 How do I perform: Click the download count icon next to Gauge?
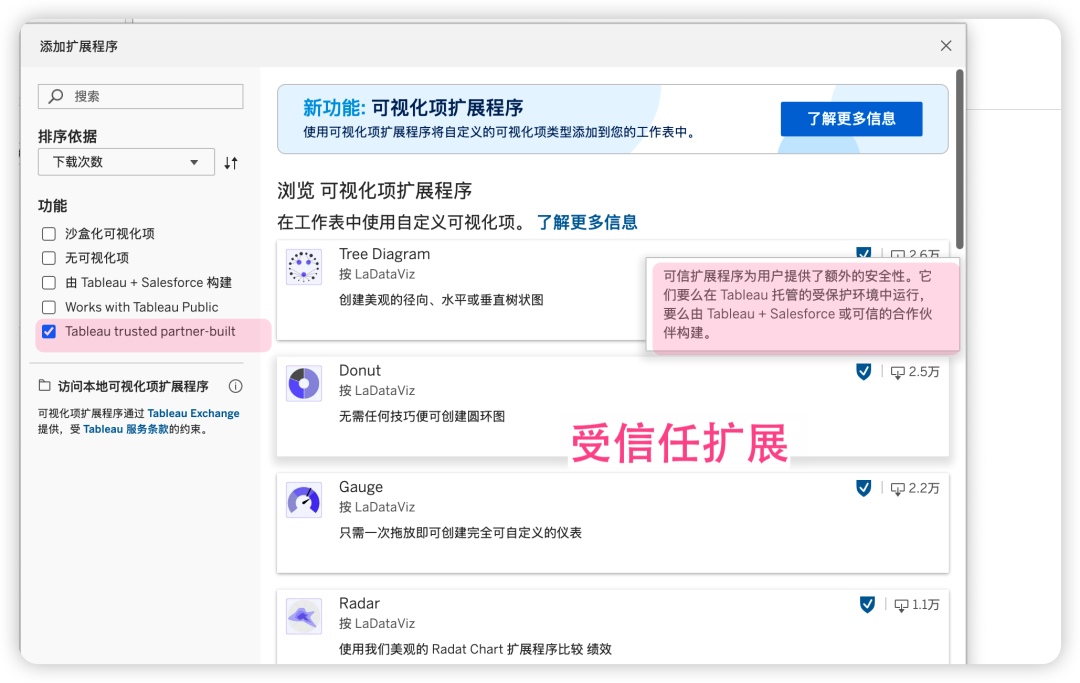point(898,488)
